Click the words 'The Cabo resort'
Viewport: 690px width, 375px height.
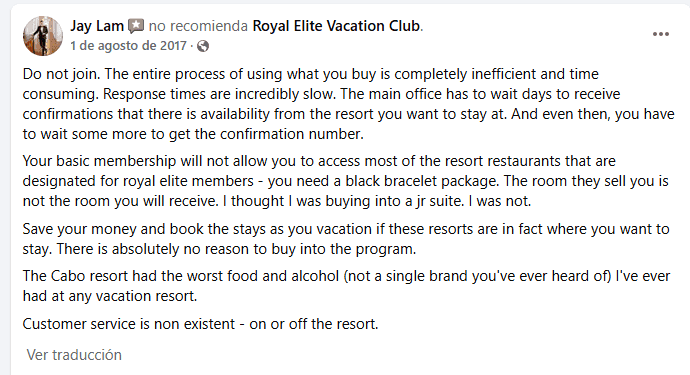(75, 276)
